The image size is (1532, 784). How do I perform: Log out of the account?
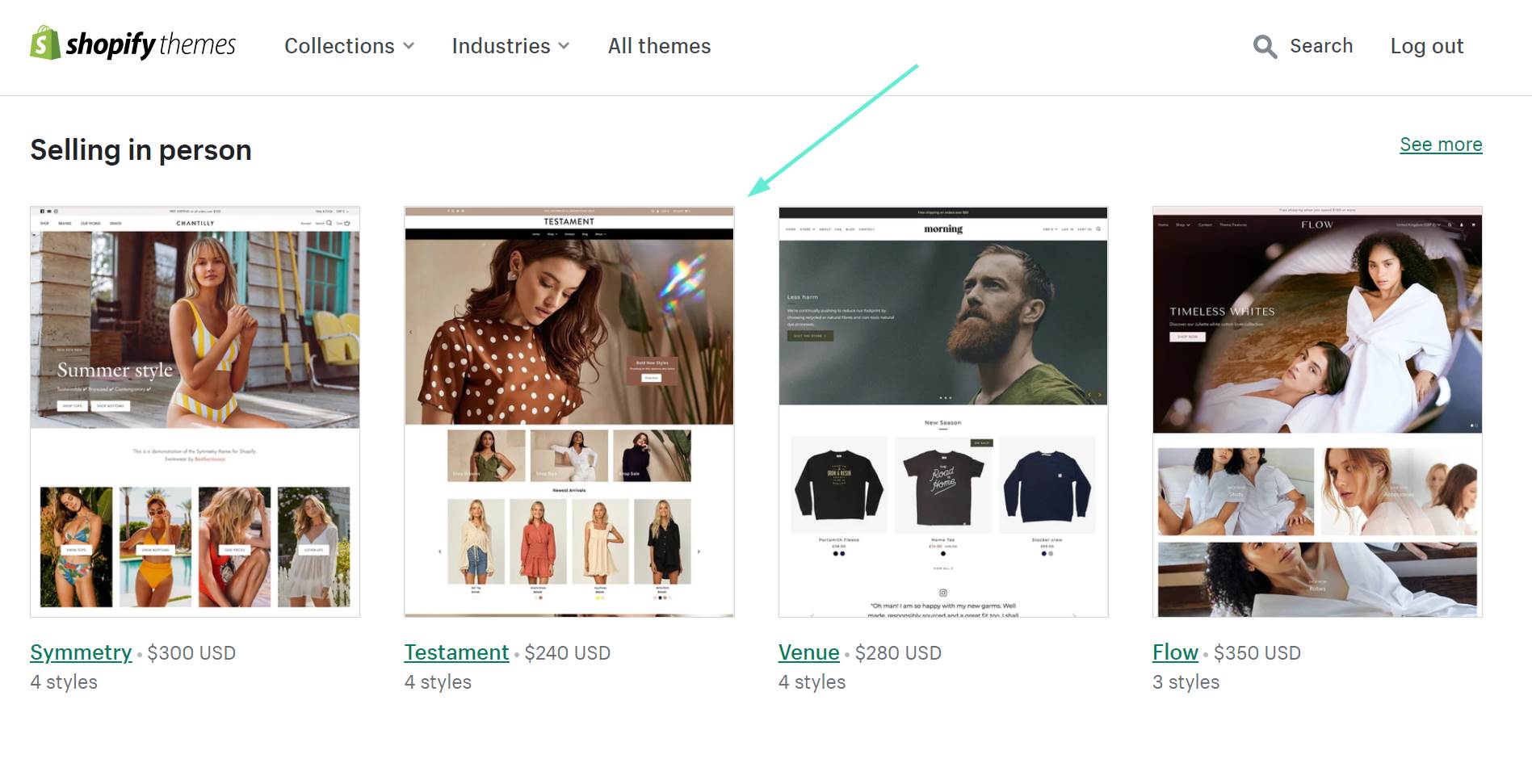1426,47
